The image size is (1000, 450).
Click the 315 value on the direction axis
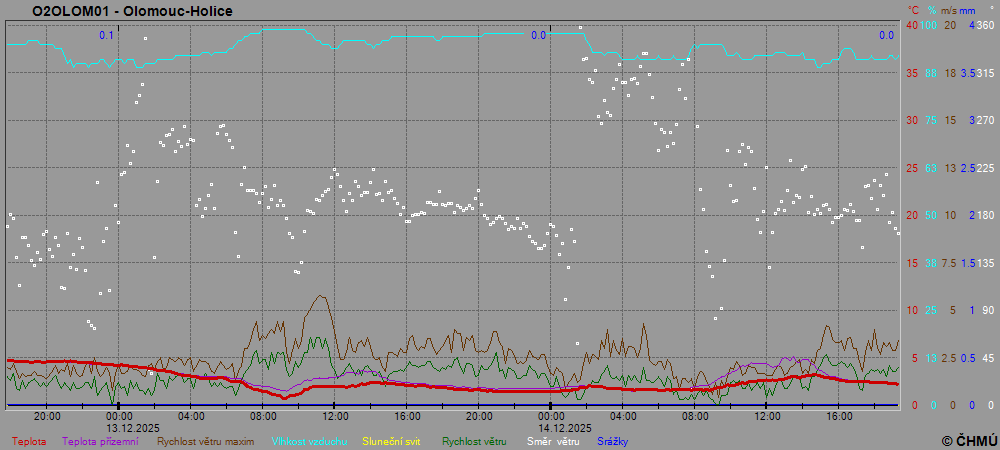[x=985, y=73]
